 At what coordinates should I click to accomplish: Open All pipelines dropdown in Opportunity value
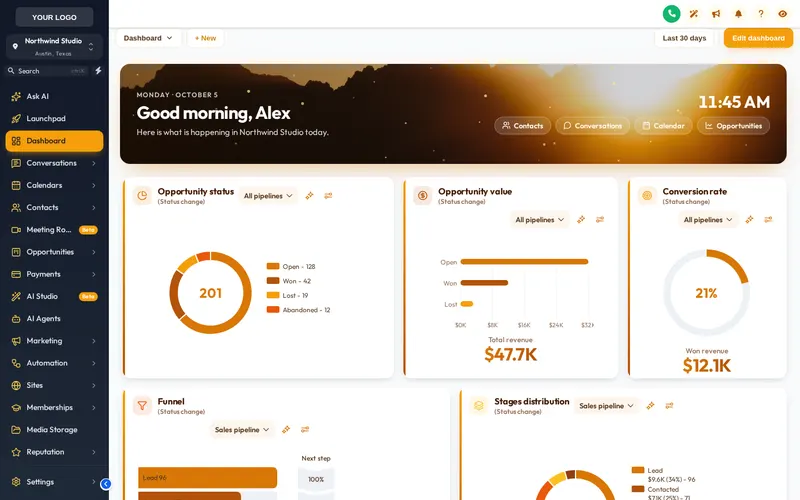(539, 219)
